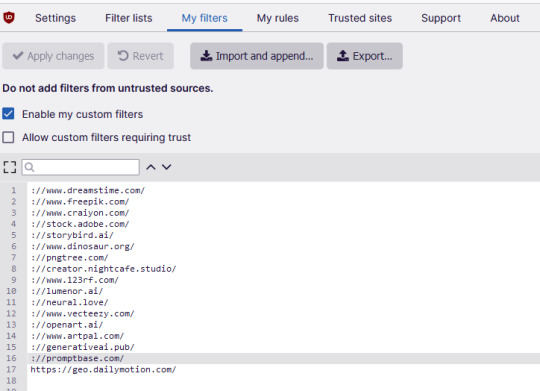Jump to previous search match arrow
Image resolution: width=540 pixels, height=391 pixels.
coord(150,167)
